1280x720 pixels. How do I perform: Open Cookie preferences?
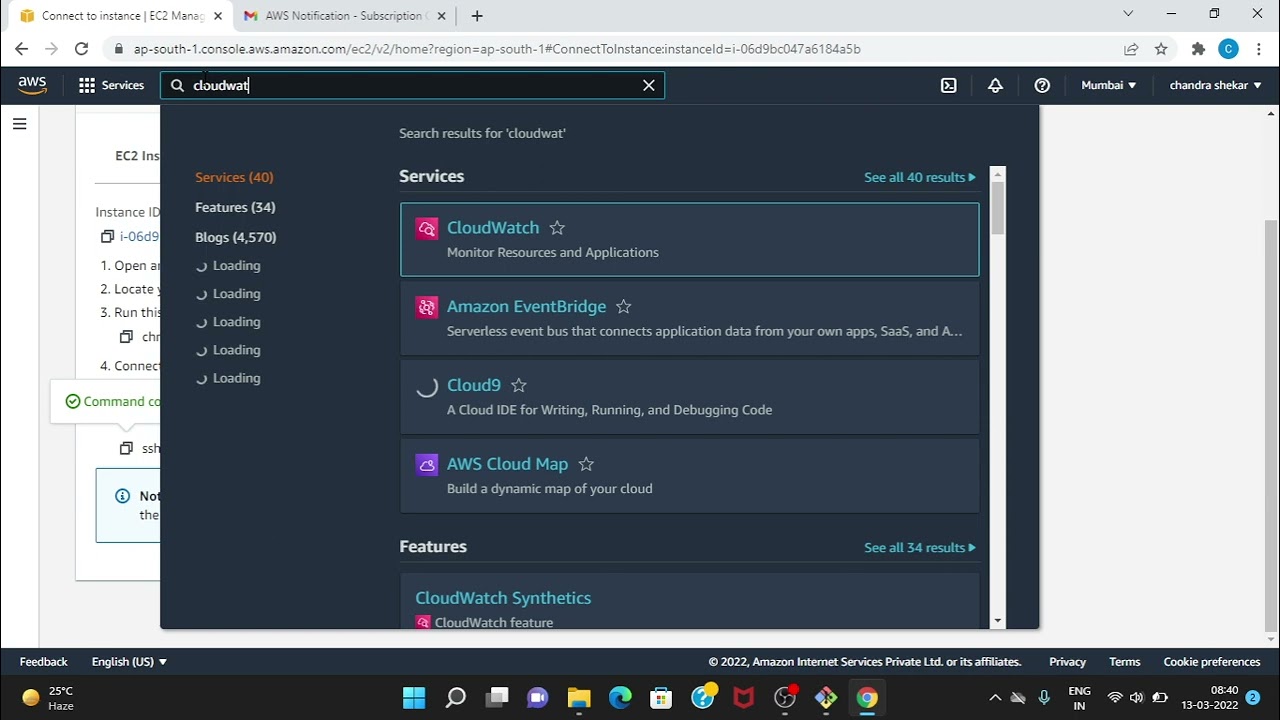pyautogui.click(x=1212, y=662)
